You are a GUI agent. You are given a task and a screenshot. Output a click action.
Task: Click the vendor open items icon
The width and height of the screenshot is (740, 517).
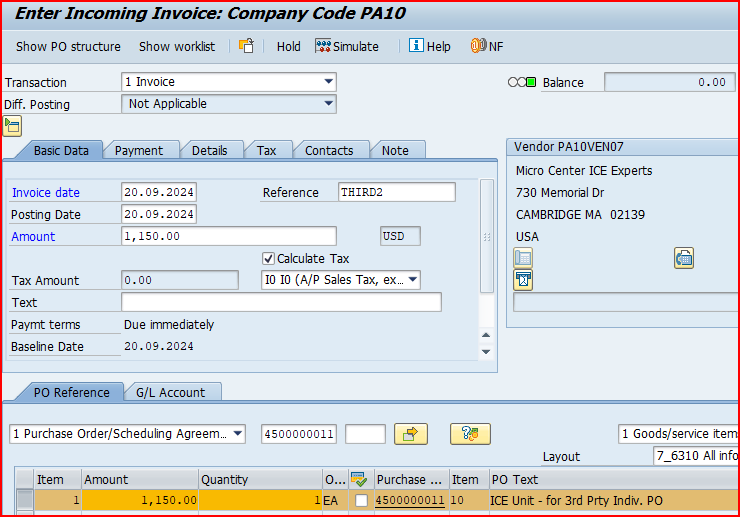684,258
